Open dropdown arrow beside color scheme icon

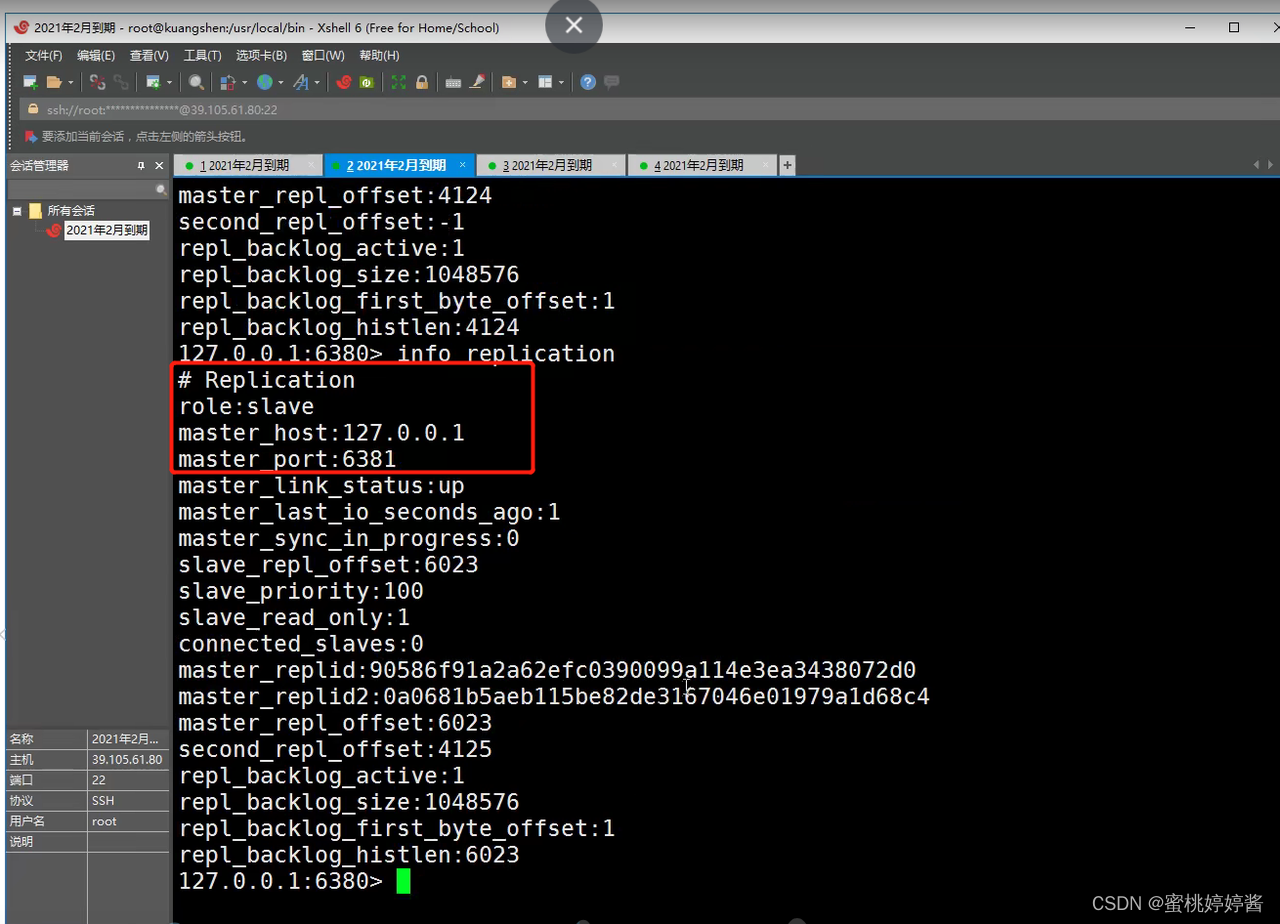[x=244, y=83]
